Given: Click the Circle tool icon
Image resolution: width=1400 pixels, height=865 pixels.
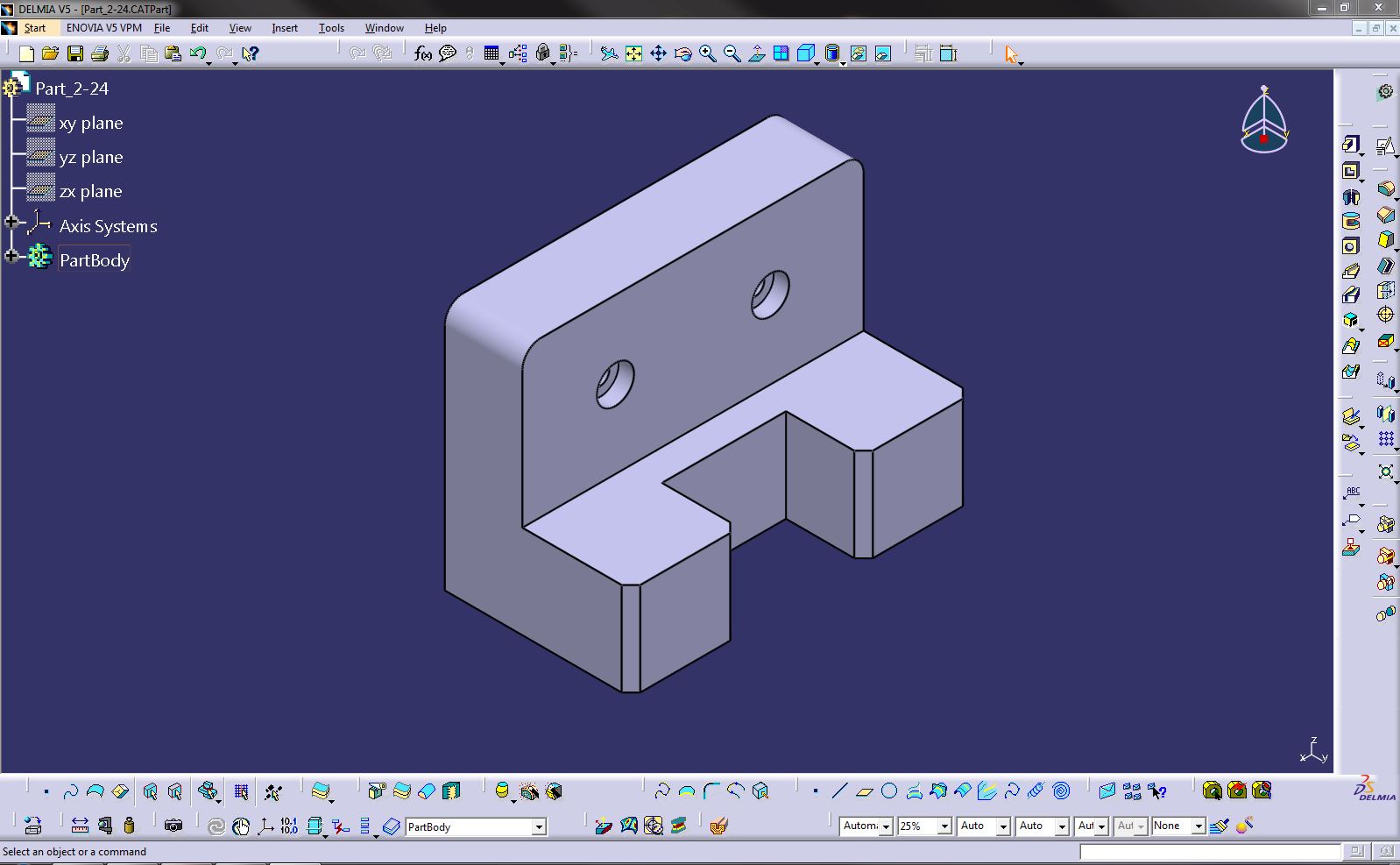Looking at the screenshot, I should (889, 791).
